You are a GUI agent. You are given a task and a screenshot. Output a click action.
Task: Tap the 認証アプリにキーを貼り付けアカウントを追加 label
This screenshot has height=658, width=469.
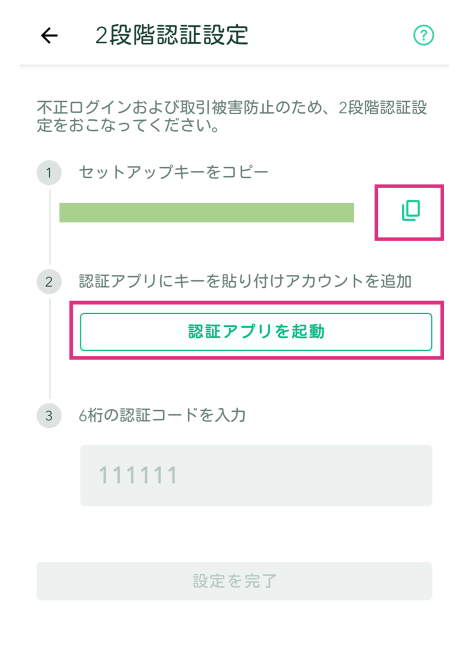click(245, 282)
